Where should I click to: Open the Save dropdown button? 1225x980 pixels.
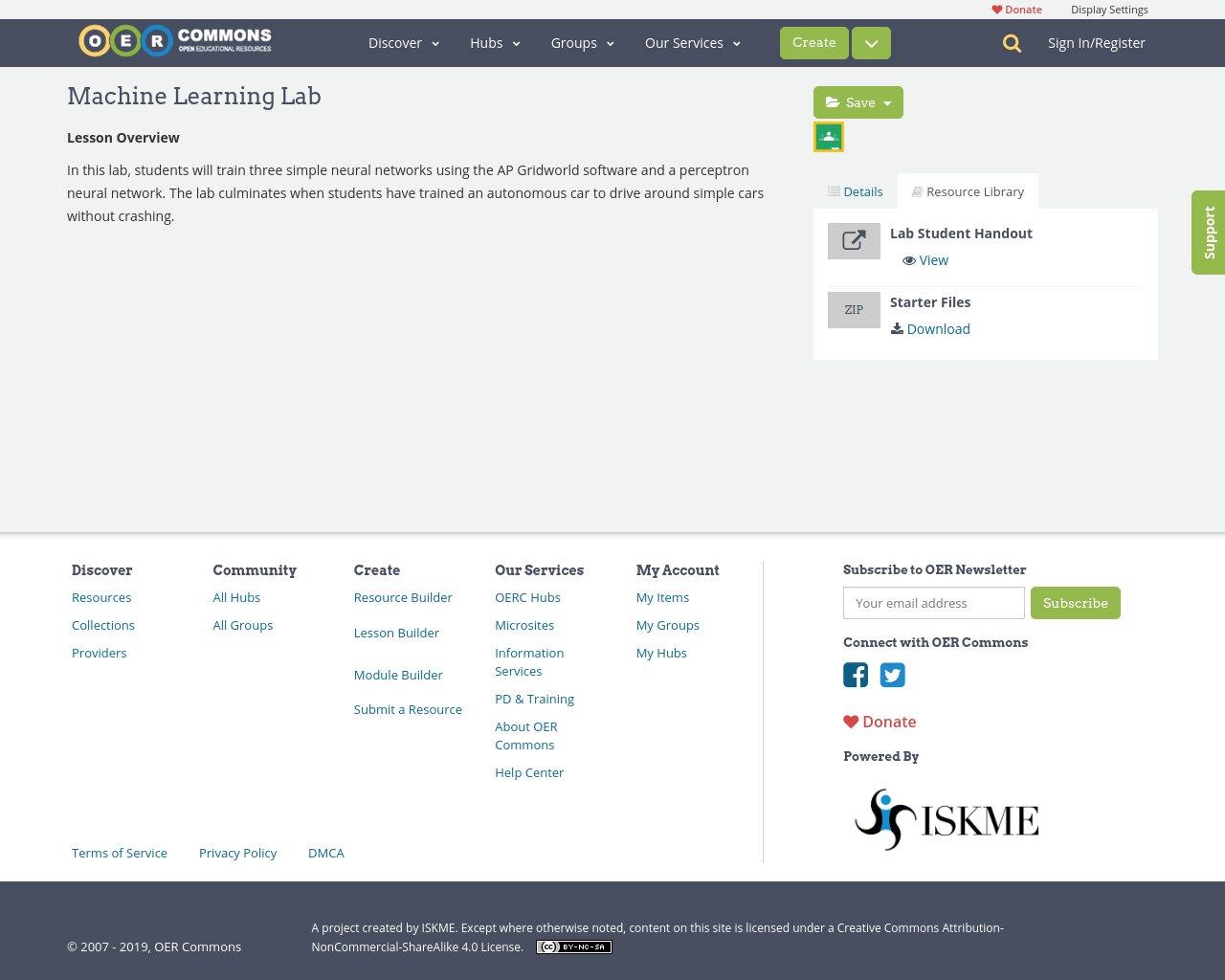coord(857,102)
